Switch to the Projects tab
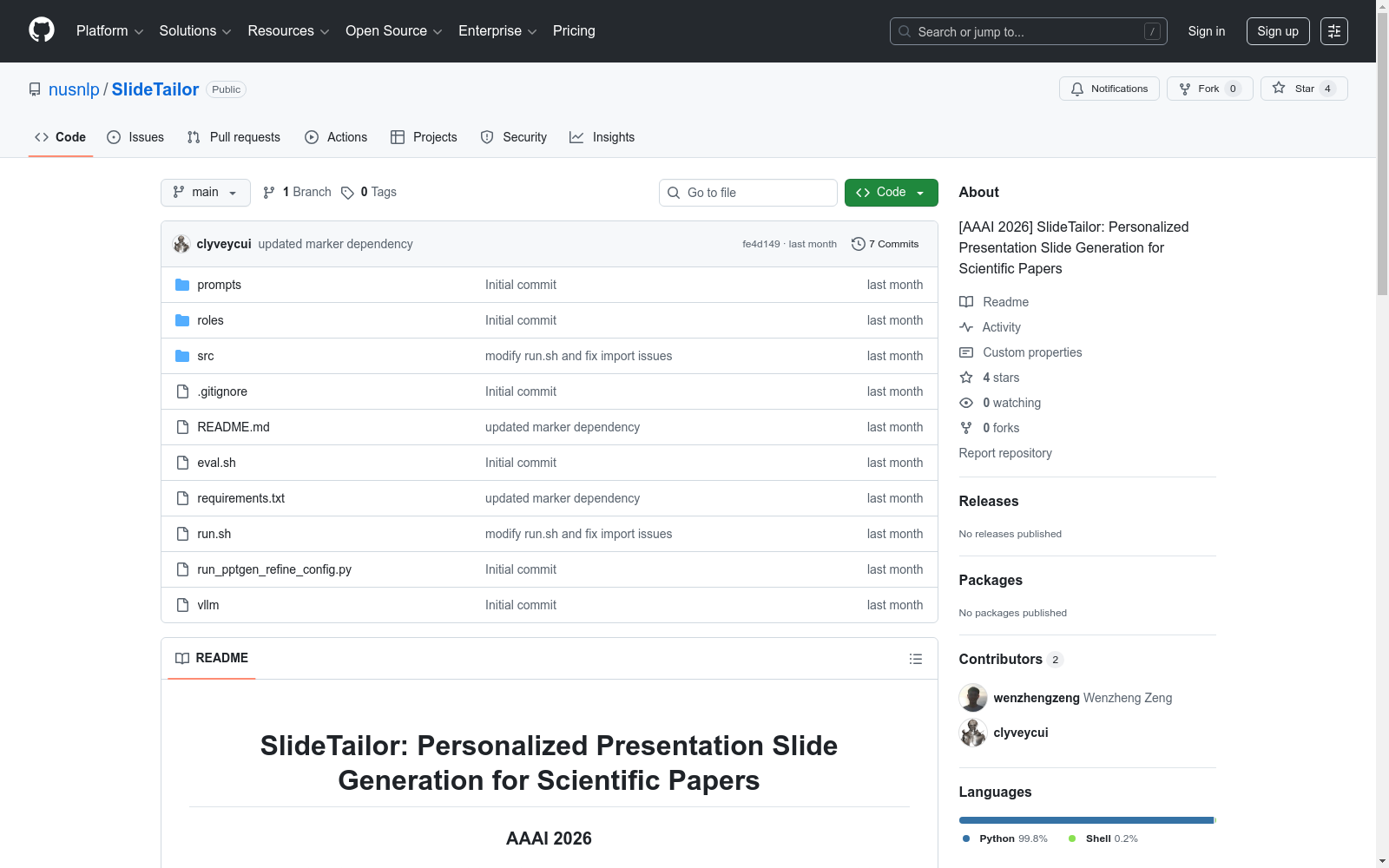The image size is (1389, 868). pyautogui.click(x=424, y=137)
